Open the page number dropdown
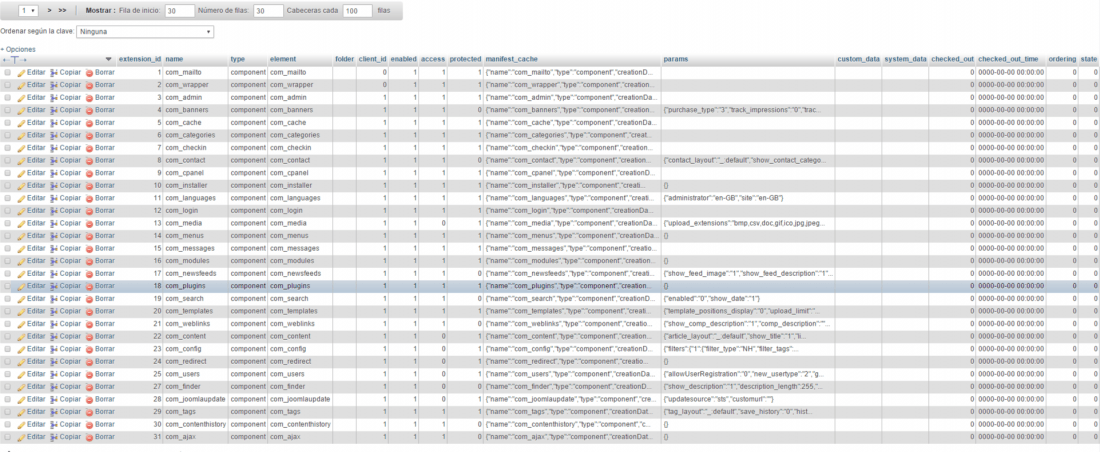The height and width of the screenshot is (452, 1100). [x=29, y=11]
